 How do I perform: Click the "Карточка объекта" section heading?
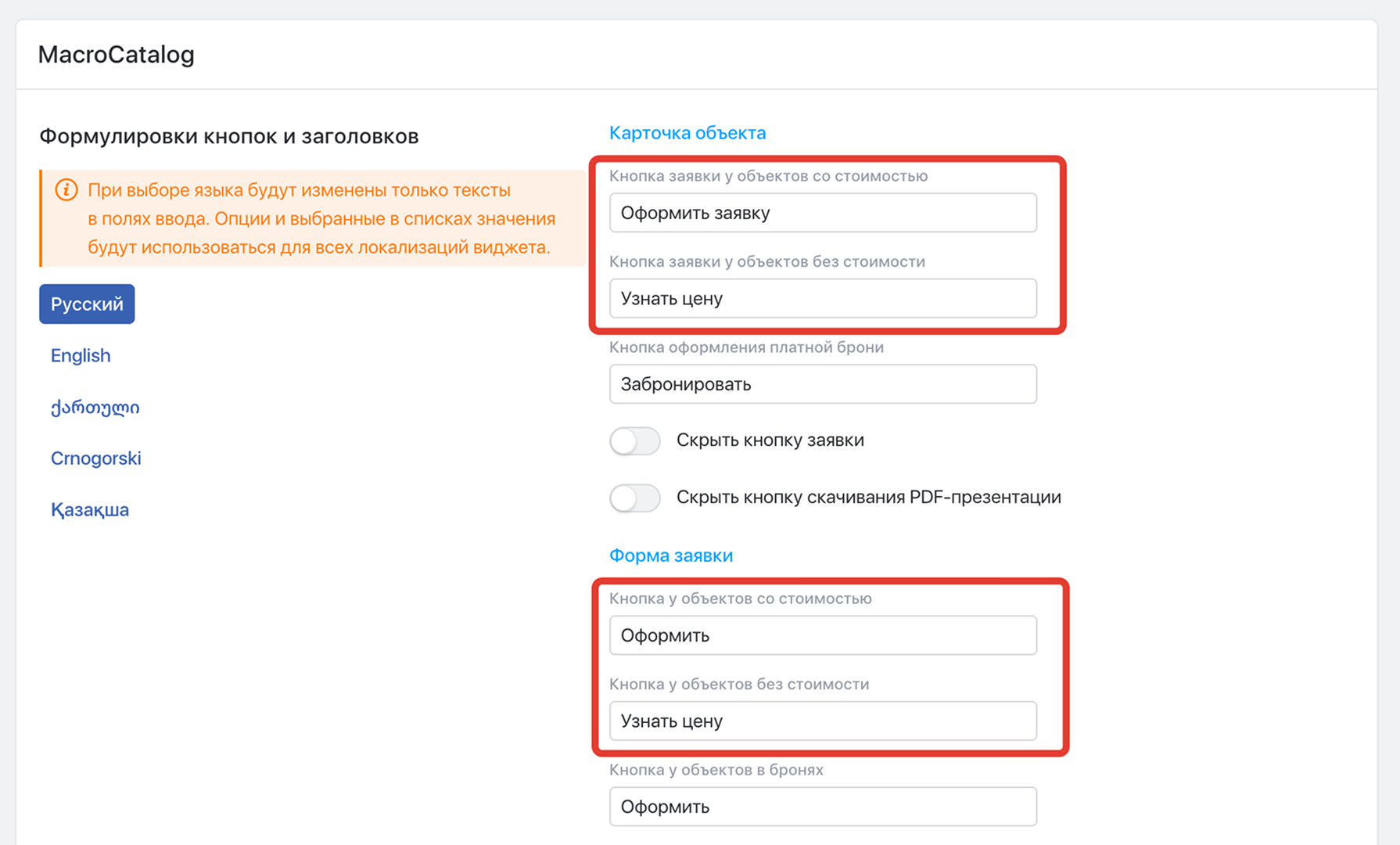click(687, 133)
